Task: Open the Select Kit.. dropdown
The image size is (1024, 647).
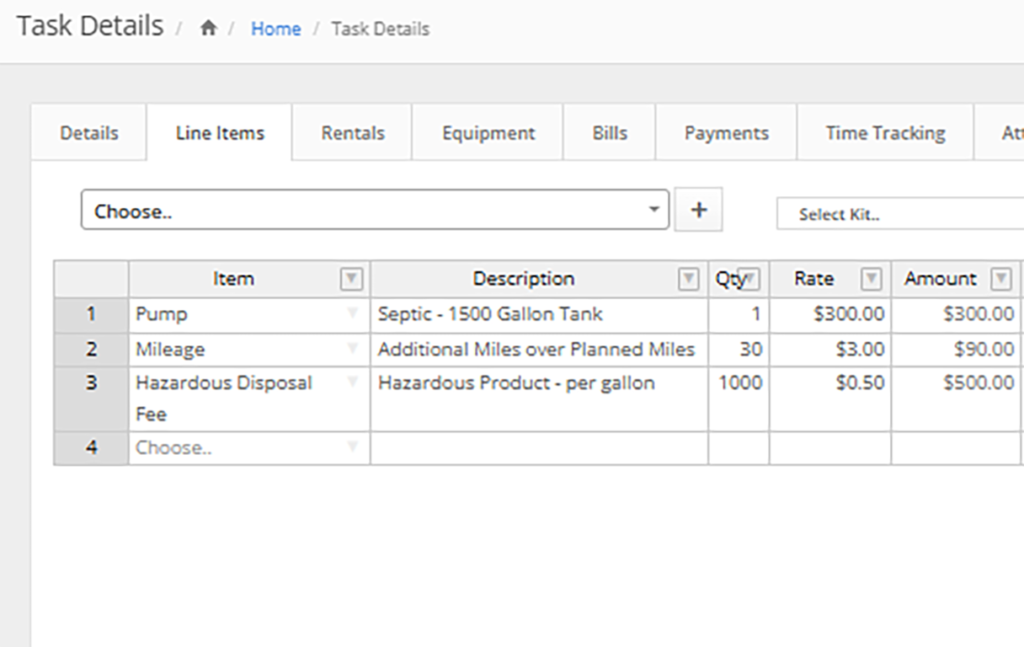Action: (x=900, y=214)
